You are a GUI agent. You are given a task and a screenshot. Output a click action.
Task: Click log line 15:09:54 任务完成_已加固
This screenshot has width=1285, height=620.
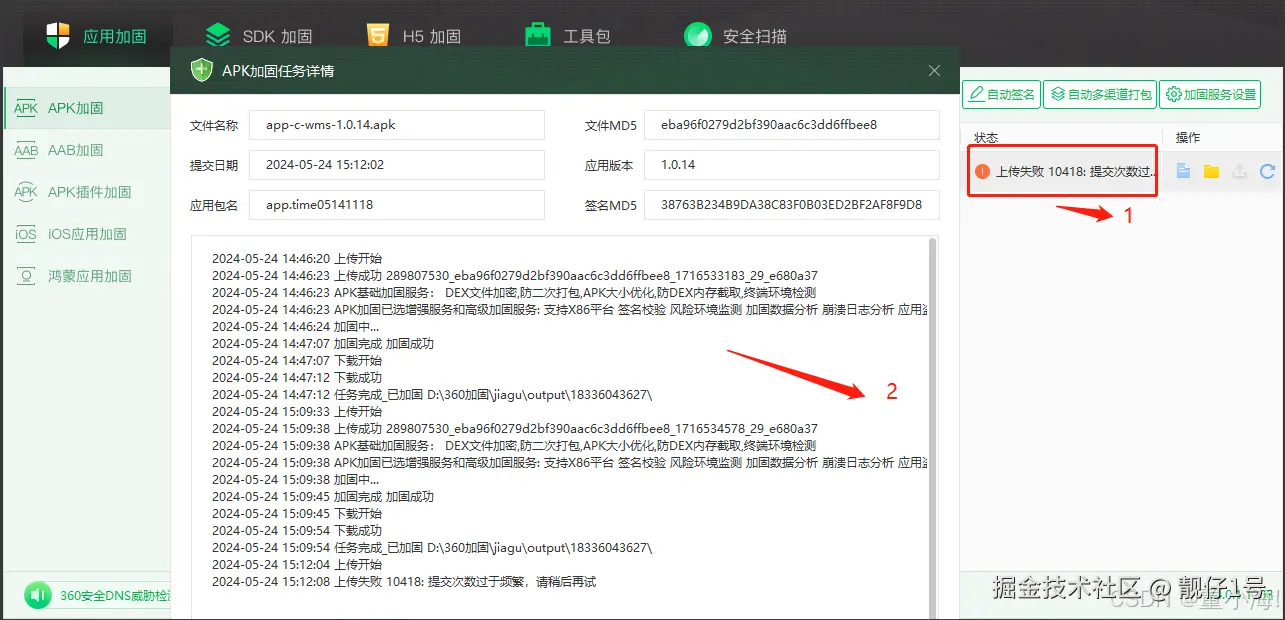click(x=432, y=547)
